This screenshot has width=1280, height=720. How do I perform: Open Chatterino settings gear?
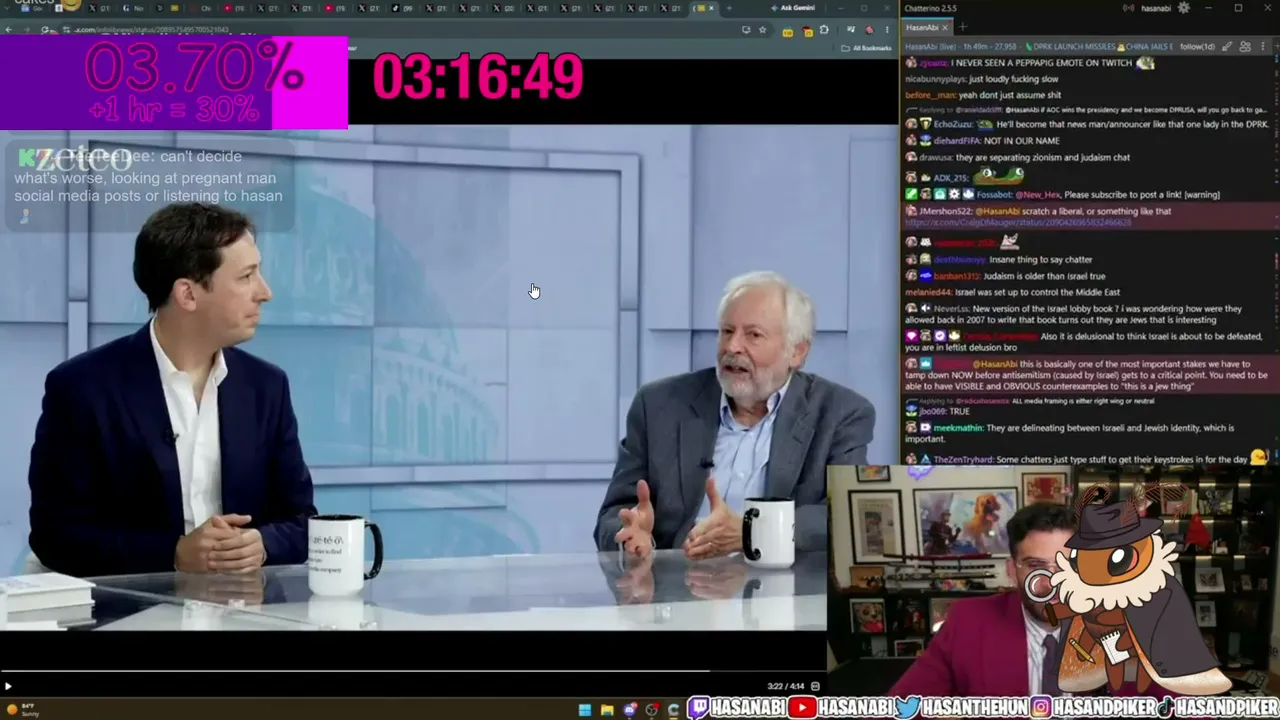pyautogui.click(x=1184, y=8)
